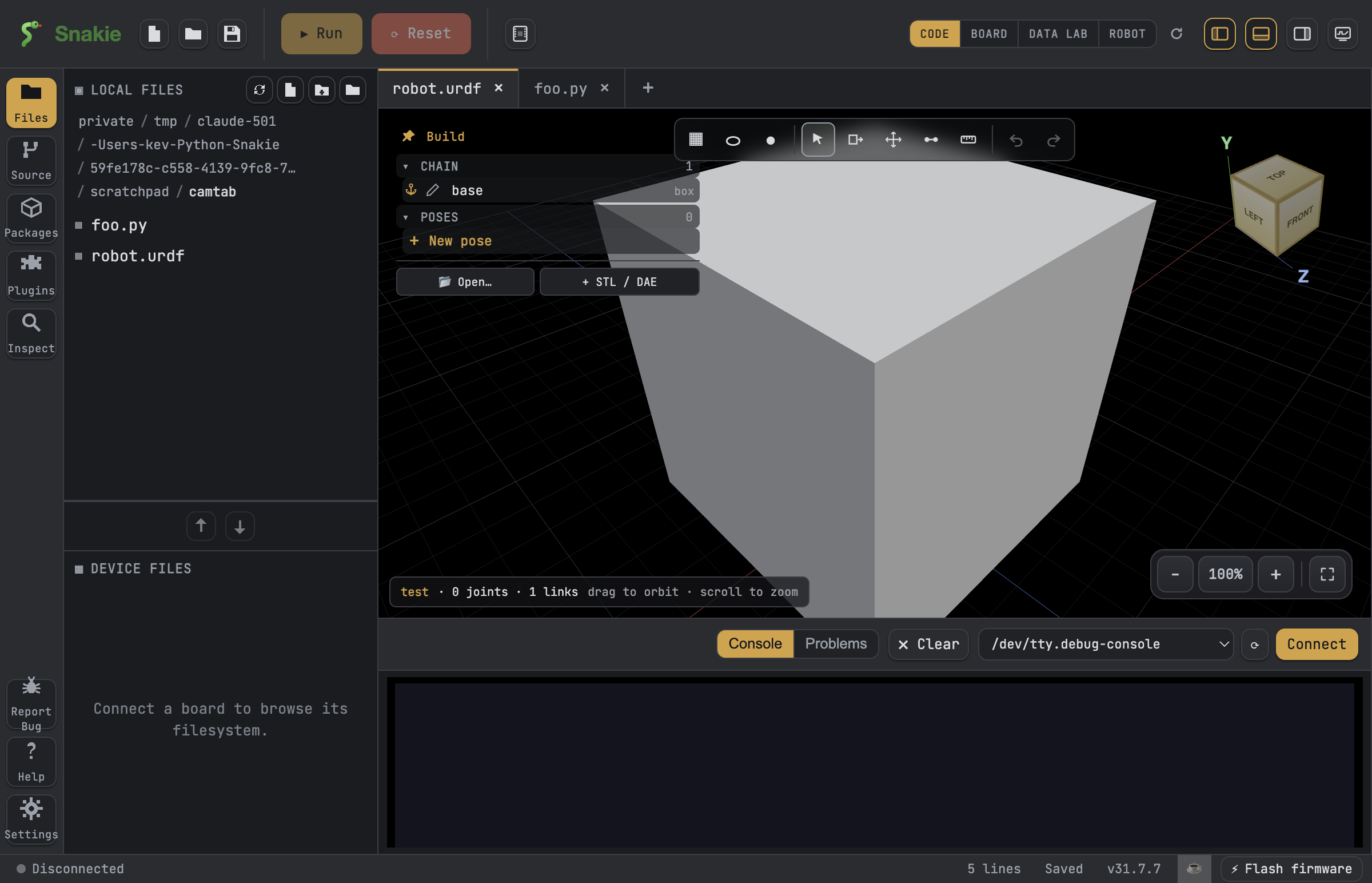Screen dimensions: 1372x883
Task: Pick the ruler measure tool
Action: click(968, 140)
